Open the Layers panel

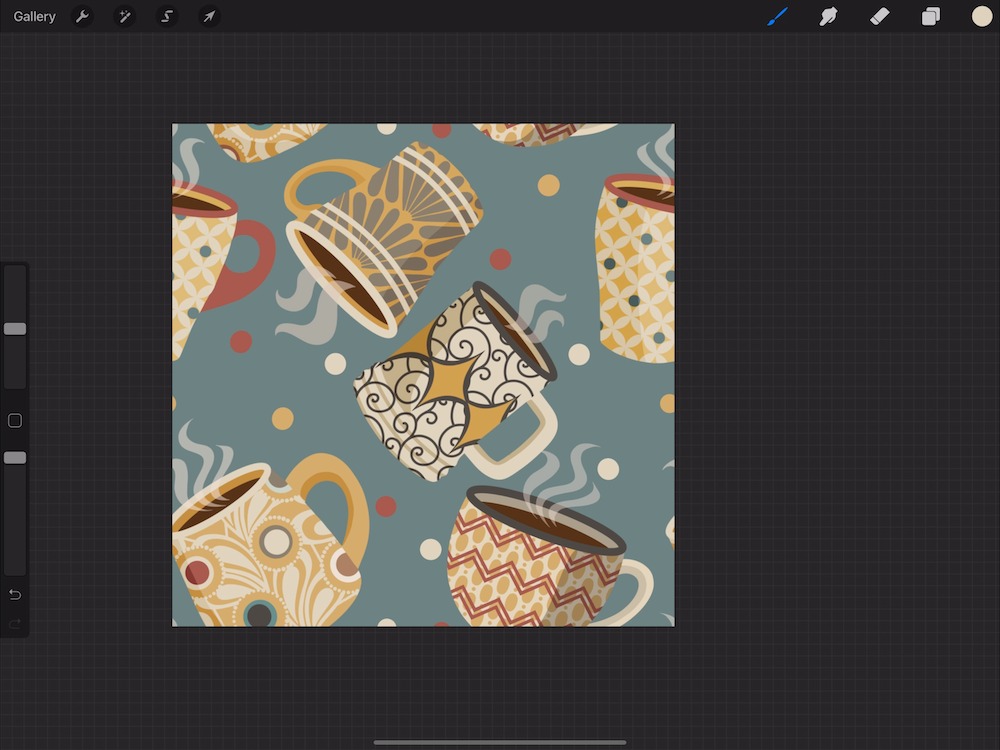point(931,17)
